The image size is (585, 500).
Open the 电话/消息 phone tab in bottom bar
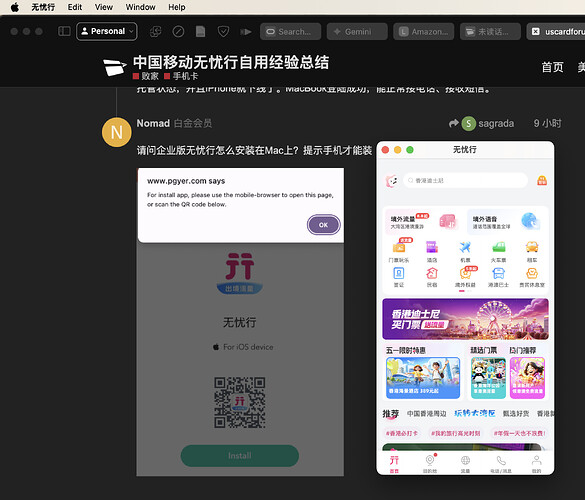pos(501,464)
